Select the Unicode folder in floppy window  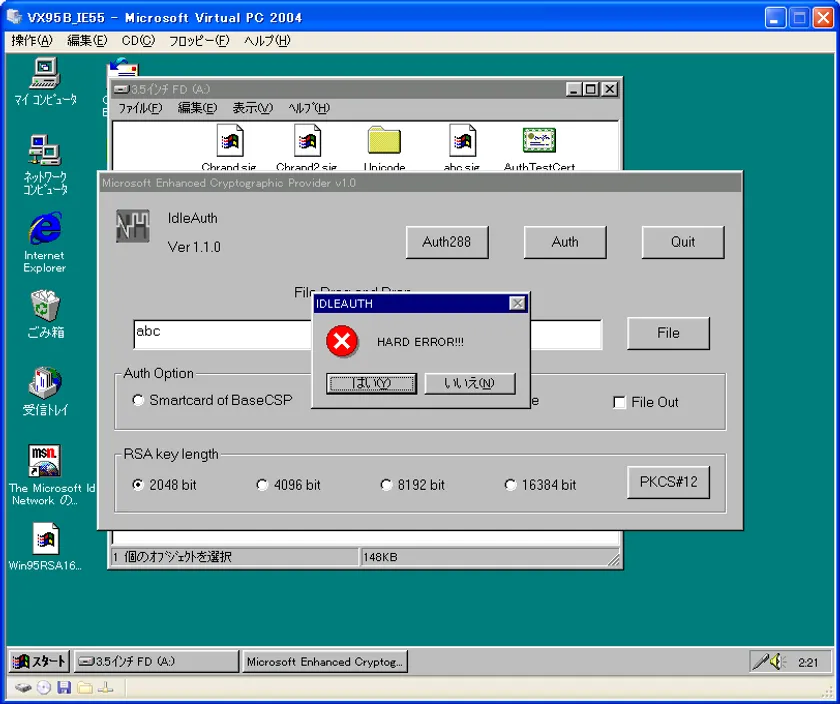pyautogui.click(x=384, y=142)
